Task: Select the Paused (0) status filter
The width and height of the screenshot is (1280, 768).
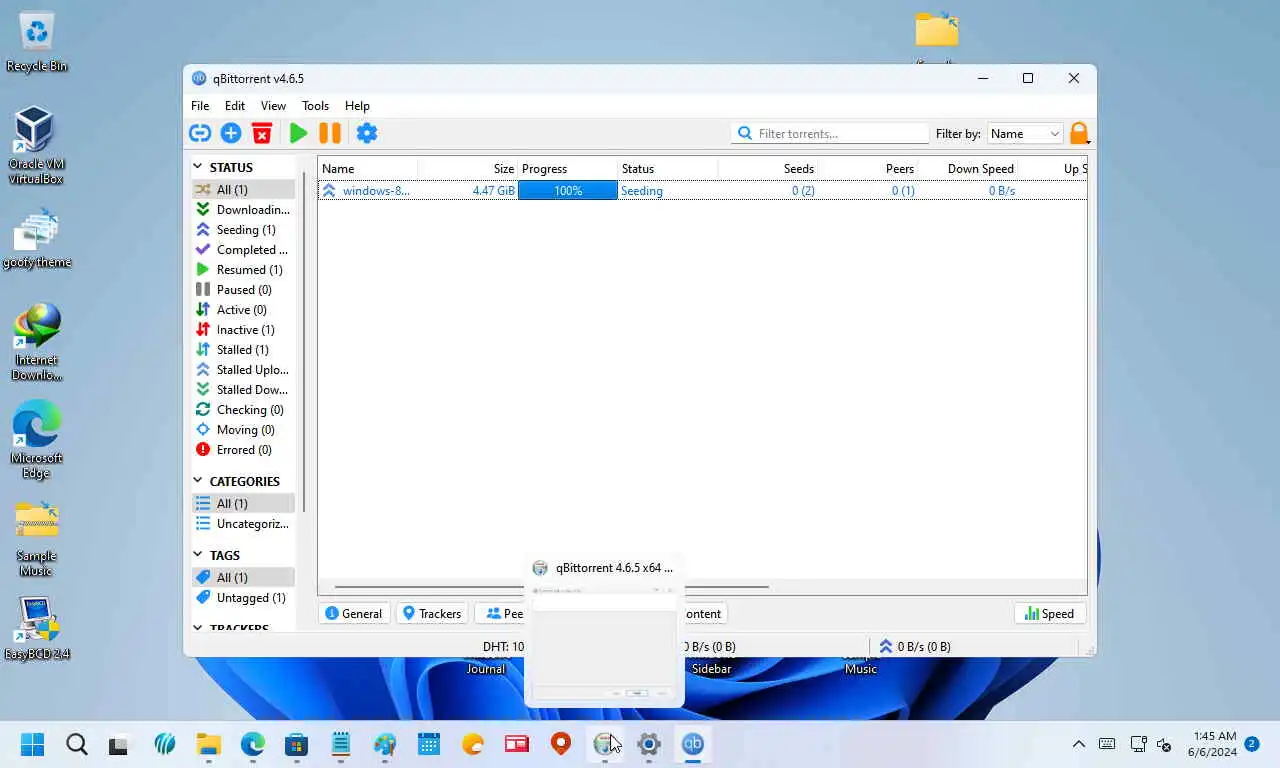Action: 243,290
